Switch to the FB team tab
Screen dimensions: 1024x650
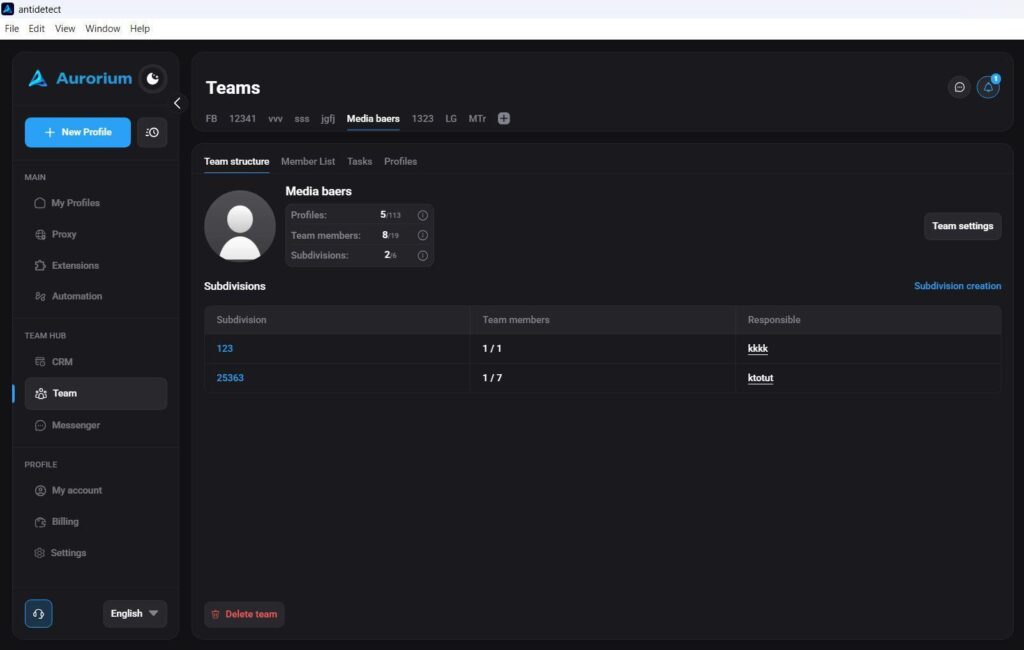pos(211,118)
